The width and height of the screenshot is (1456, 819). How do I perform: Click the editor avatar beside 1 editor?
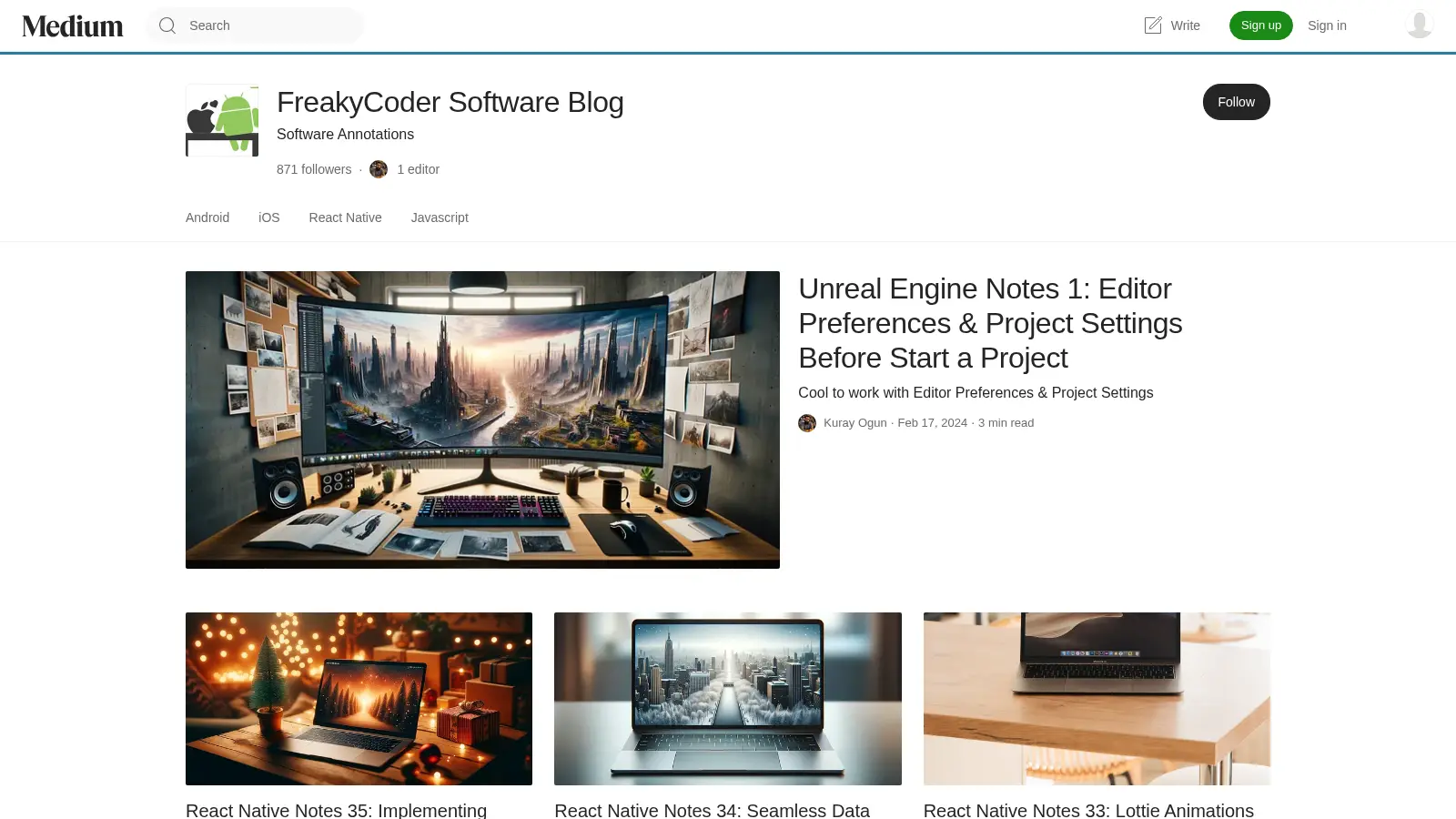pos(379,169)
